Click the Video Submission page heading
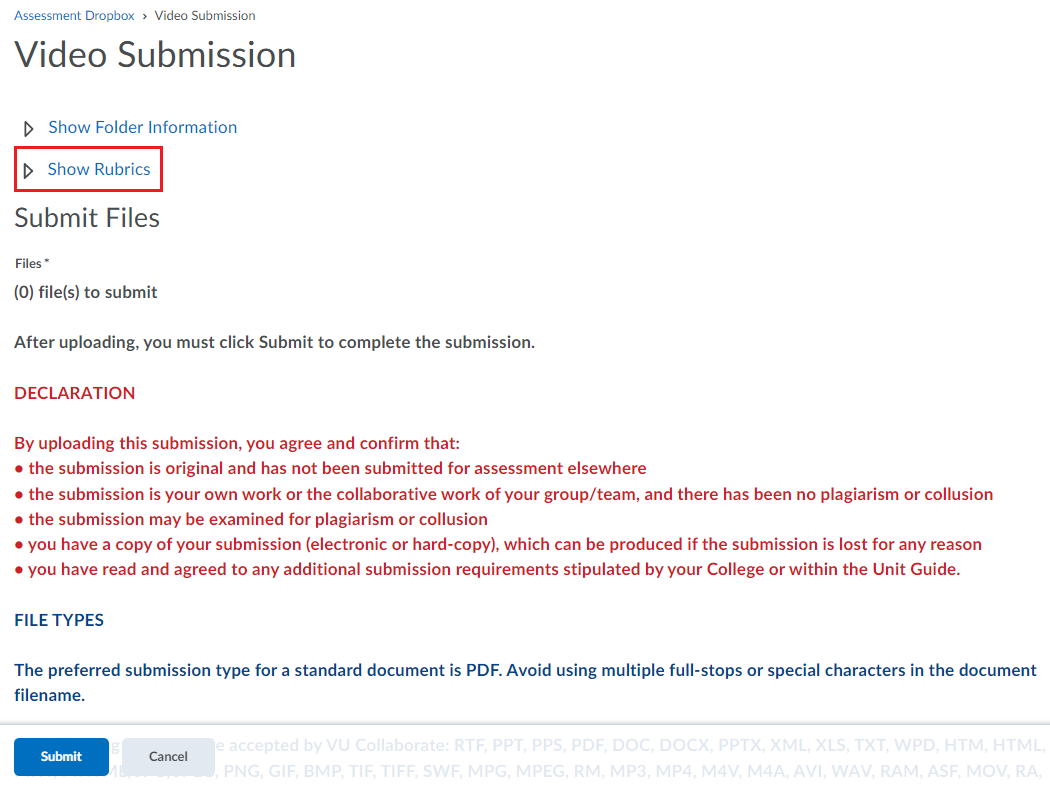Screen dimensions: 1050x787 tap(154, 55)
